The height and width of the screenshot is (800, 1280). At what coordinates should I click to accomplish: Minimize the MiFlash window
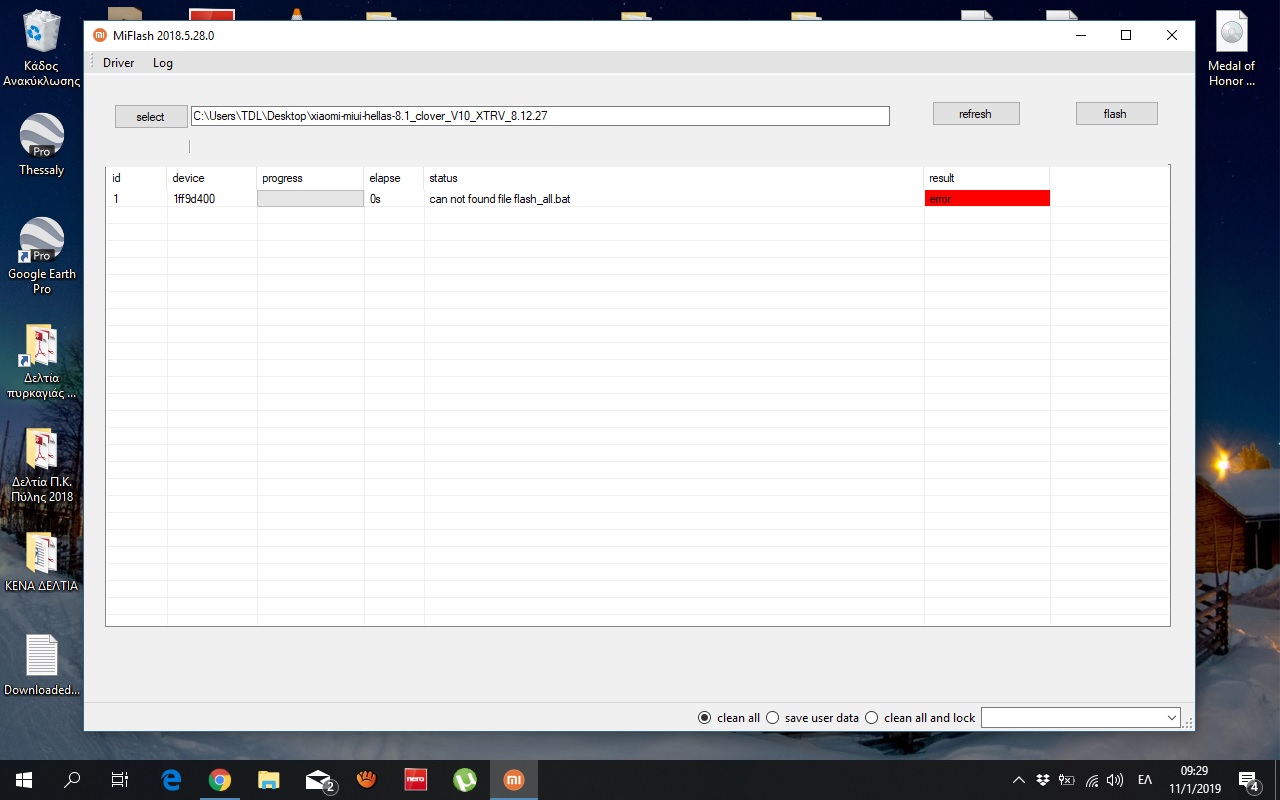pos(1081,35)
